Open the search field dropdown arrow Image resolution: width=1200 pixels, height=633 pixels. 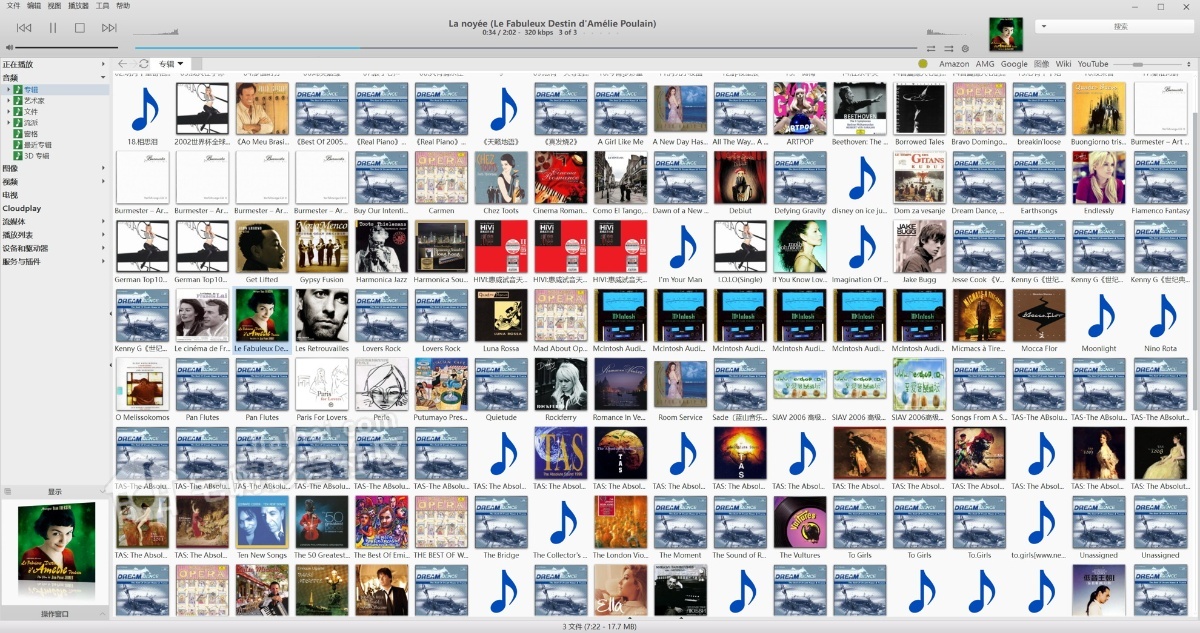coord(1043,27)
